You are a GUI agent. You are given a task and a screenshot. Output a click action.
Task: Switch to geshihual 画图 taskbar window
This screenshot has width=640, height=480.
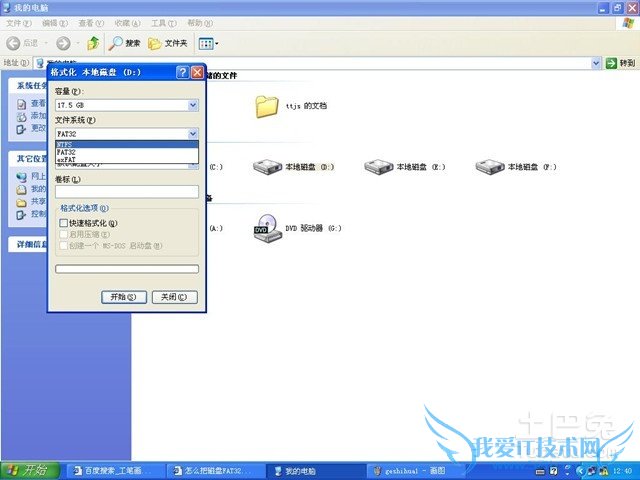point(415,471)
